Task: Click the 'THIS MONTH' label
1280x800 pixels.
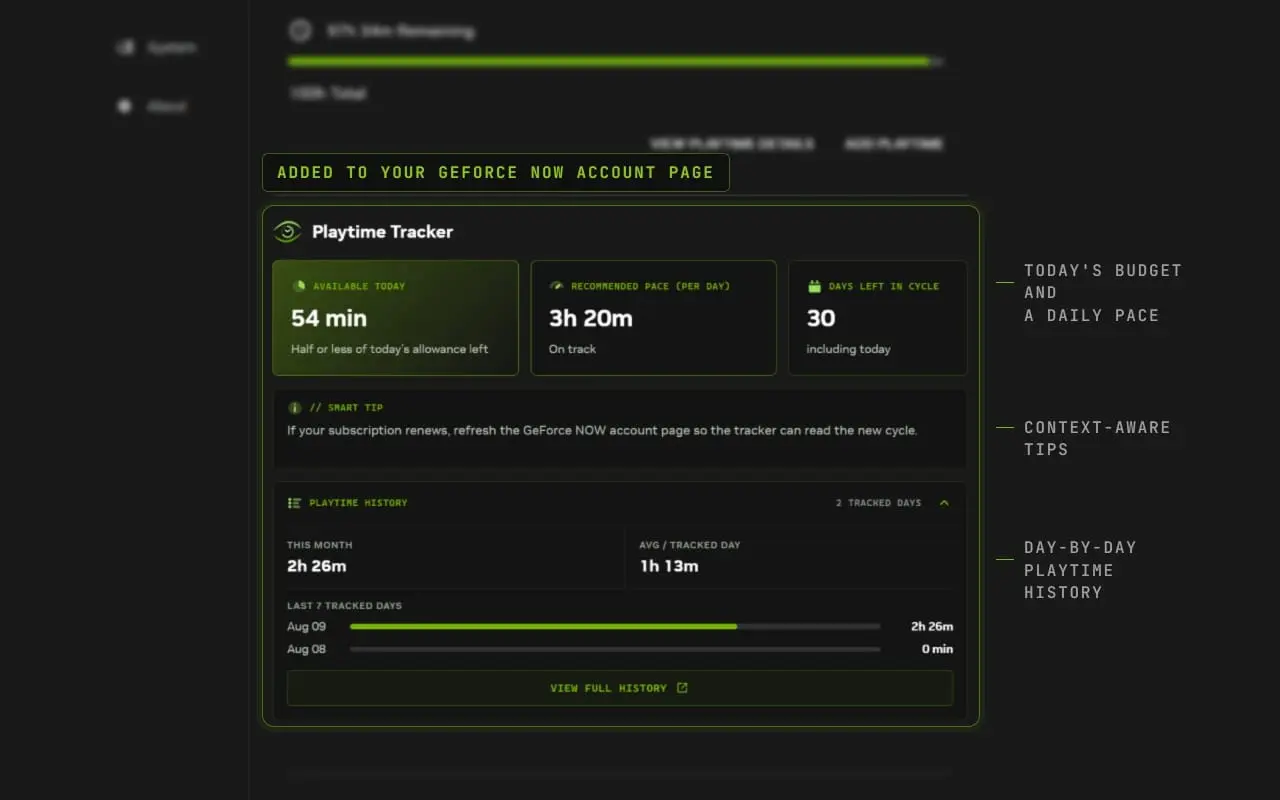Action: 320,545
